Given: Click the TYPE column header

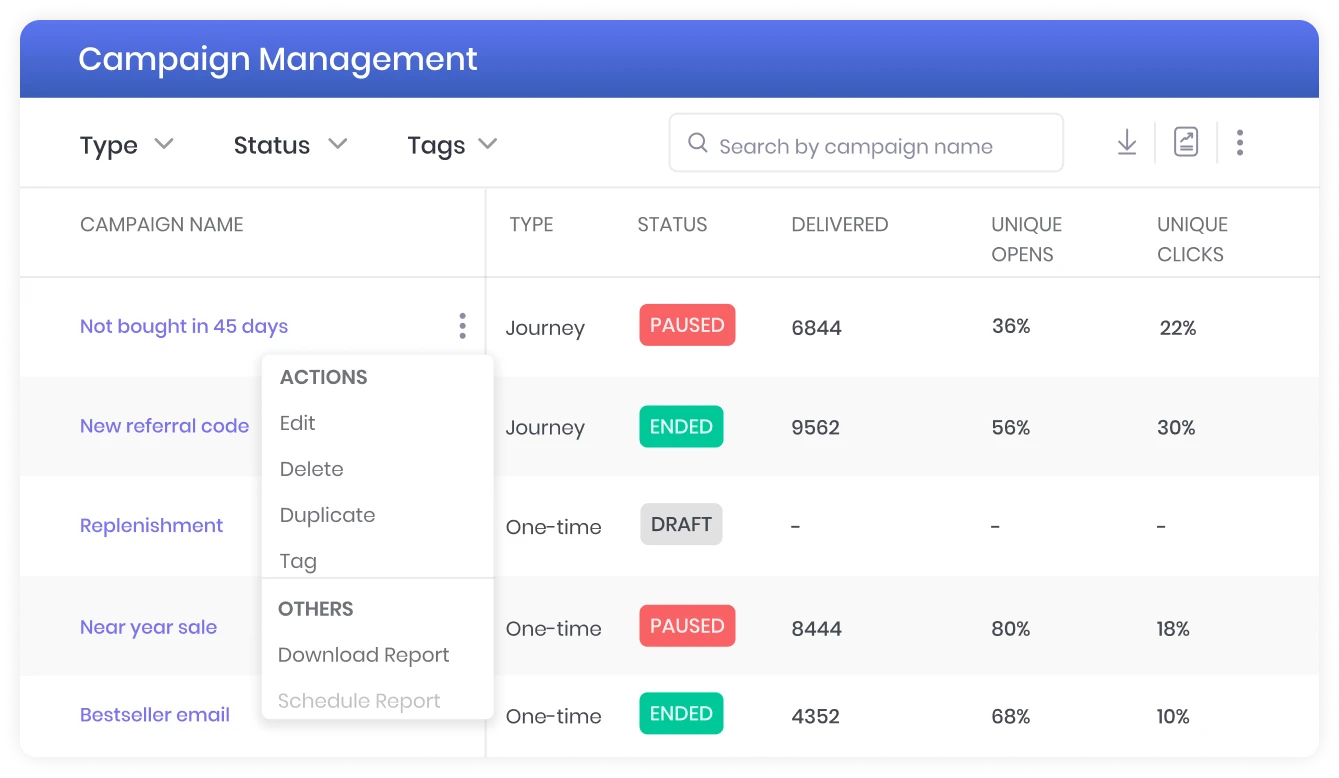Looking at the screenshot, I should [531, 225].
